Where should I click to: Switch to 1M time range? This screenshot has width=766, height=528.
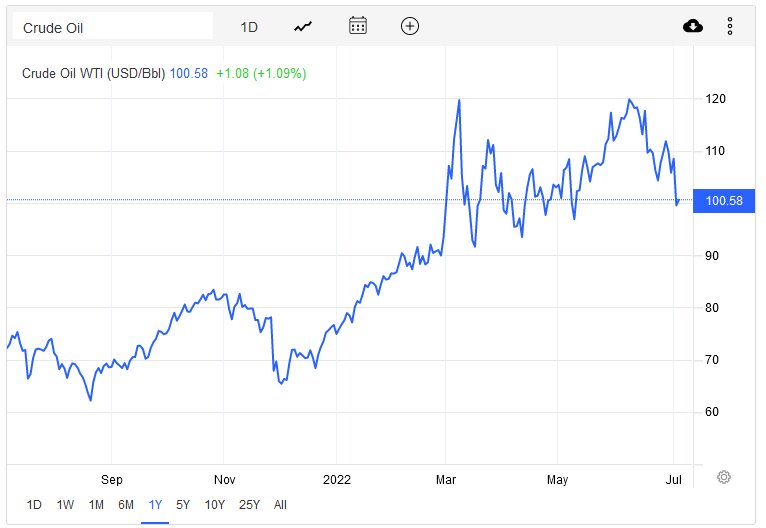pyautogui.click(x=96, y=504)
